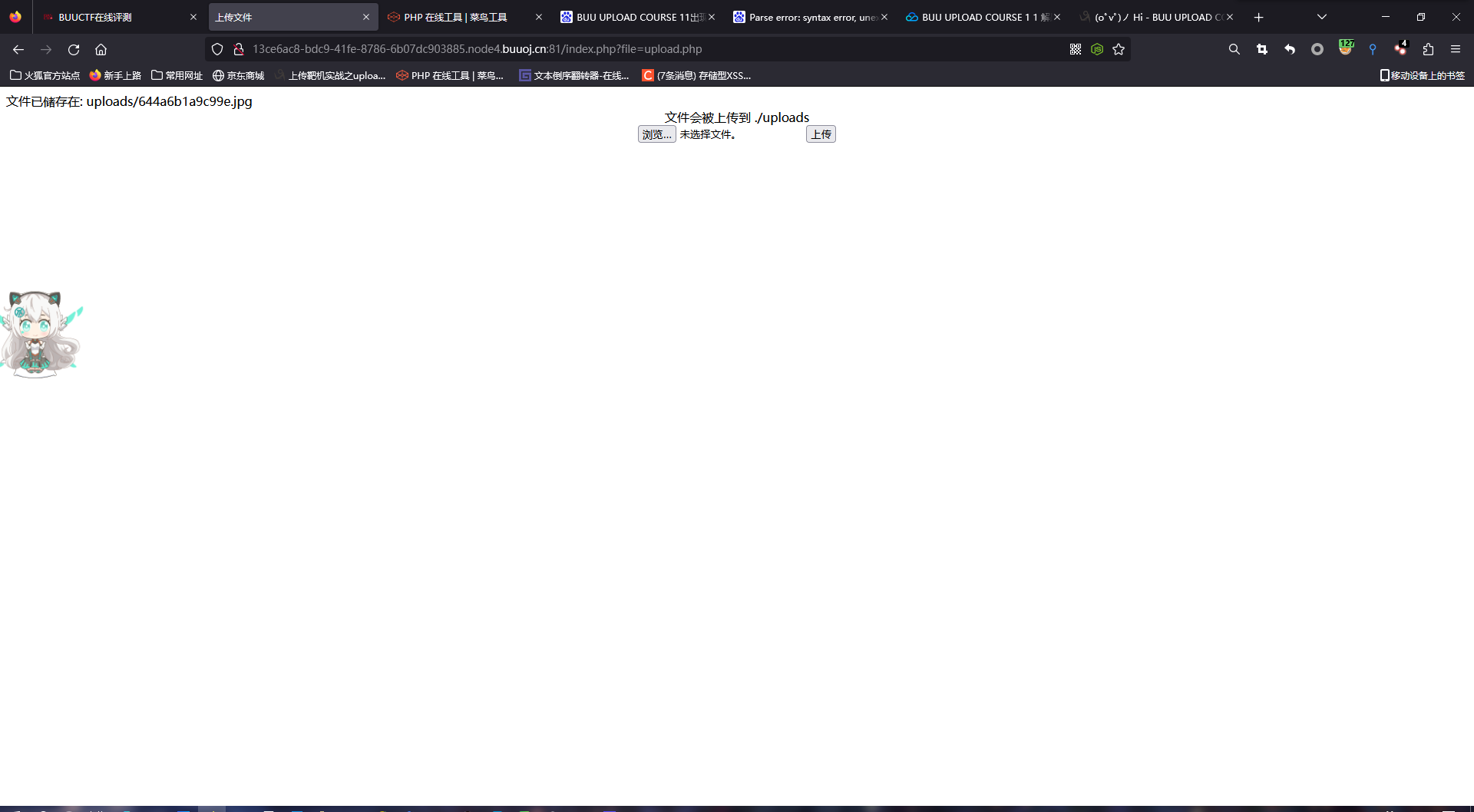Open the tab overview chevron dropdown
Screen dimensions: 1474x812
[1321, 16]
